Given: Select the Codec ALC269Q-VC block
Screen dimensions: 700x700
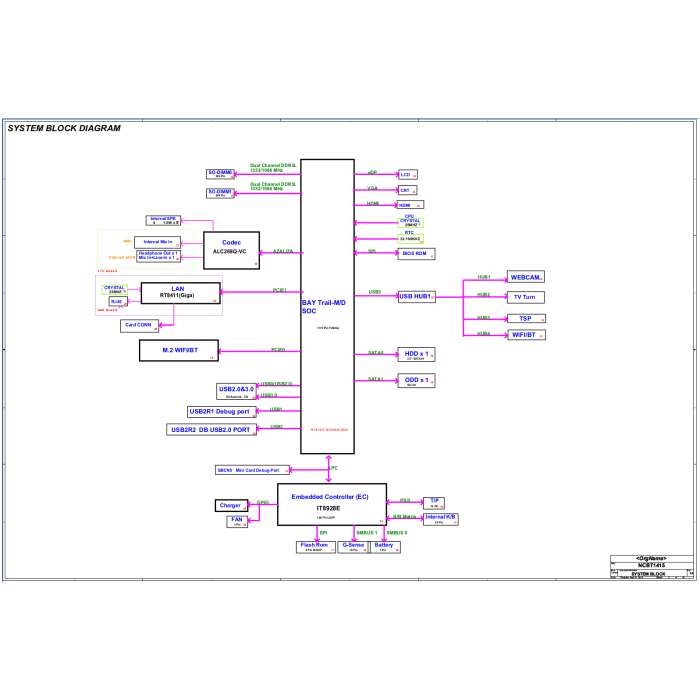Looking at the screenshot, I should pos(231,250).
